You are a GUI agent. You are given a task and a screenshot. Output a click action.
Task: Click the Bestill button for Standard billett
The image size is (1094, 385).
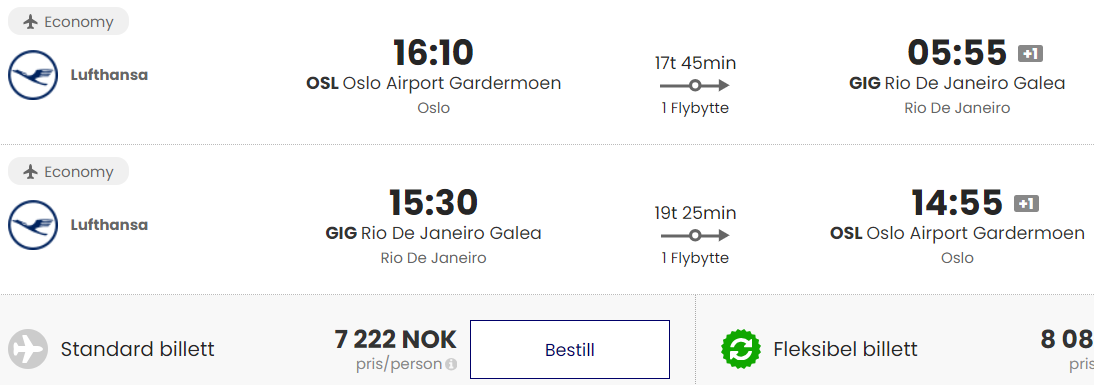pos(569,349)
